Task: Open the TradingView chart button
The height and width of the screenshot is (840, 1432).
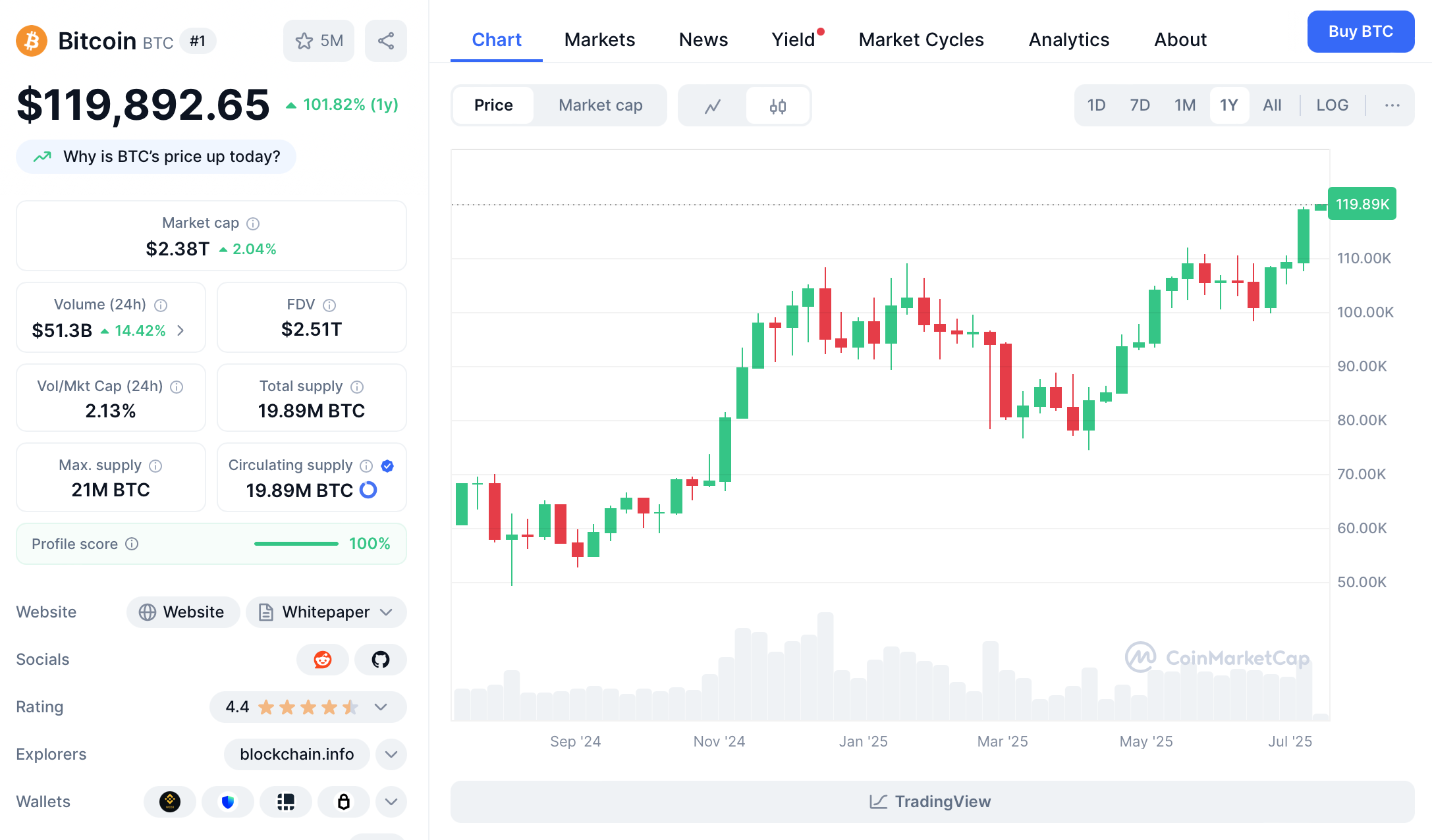Action: [933, 802]
